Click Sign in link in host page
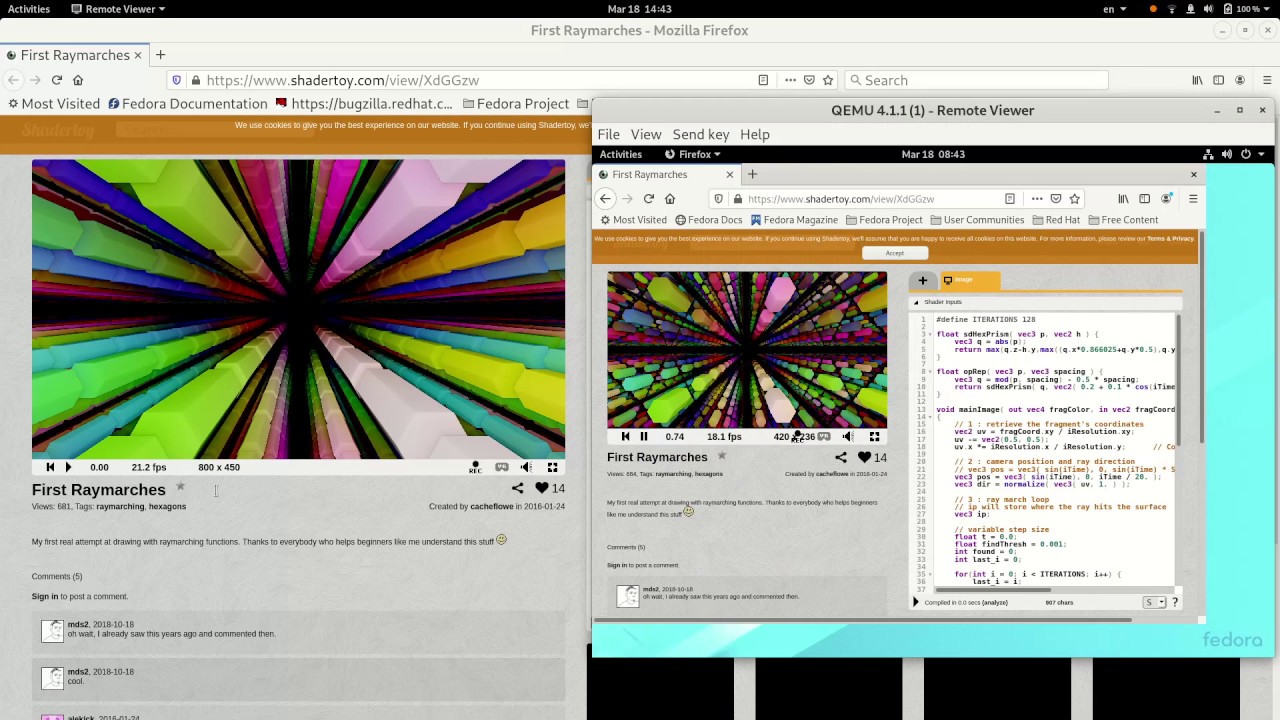Viewport: 1280px width, 720px height. (x=45, y=596)
